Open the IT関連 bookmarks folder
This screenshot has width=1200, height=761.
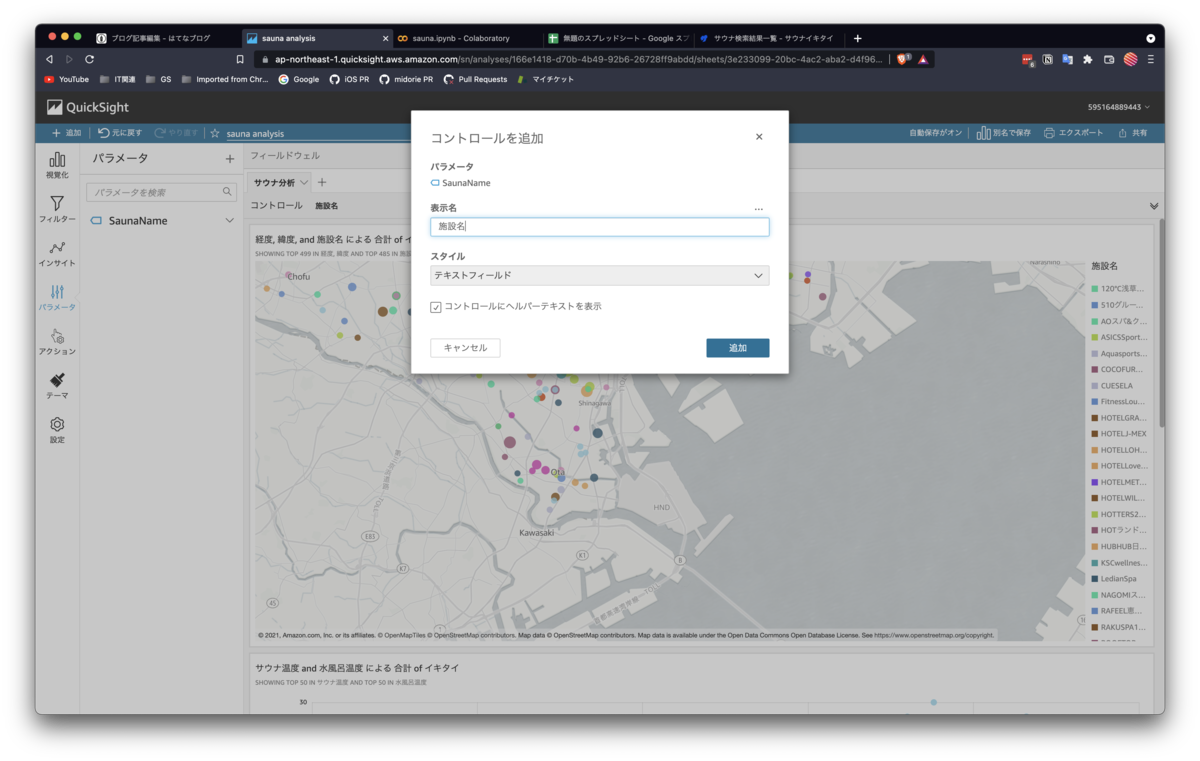click(118, 79)
